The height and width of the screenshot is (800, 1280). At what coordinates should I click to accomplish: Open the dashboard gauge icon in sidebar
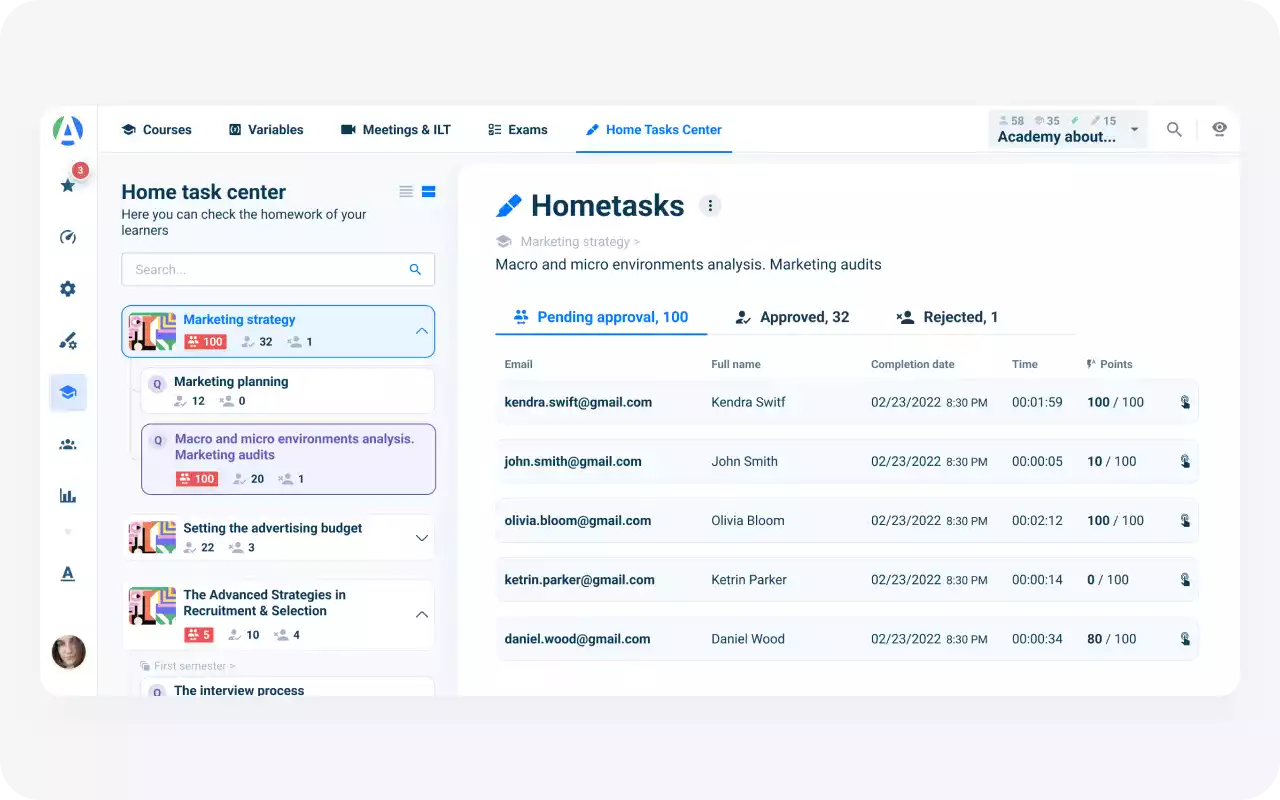[68, 237]
